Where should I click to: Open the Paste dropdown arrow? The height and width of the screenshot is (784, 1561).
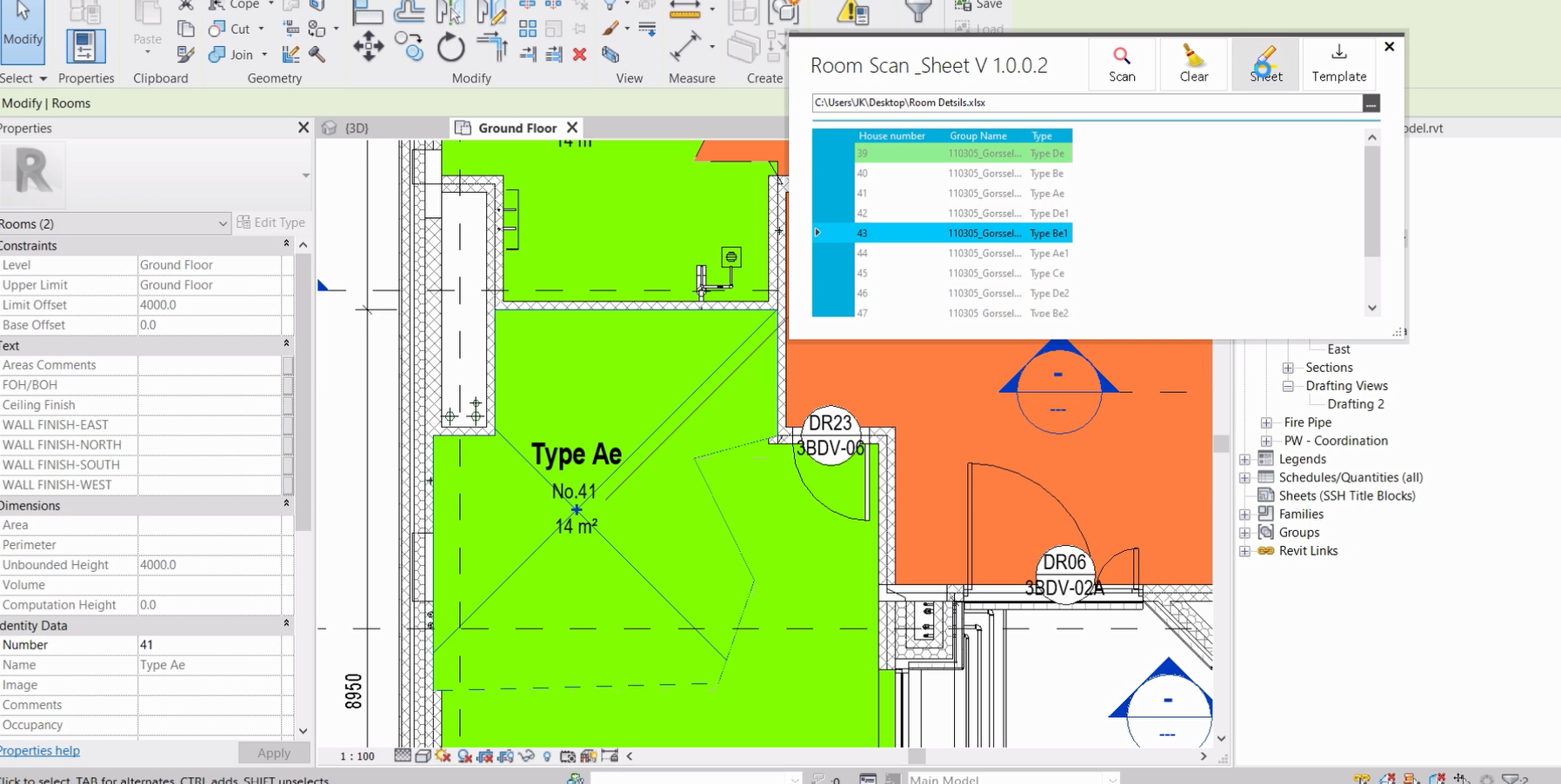(148, 53)
